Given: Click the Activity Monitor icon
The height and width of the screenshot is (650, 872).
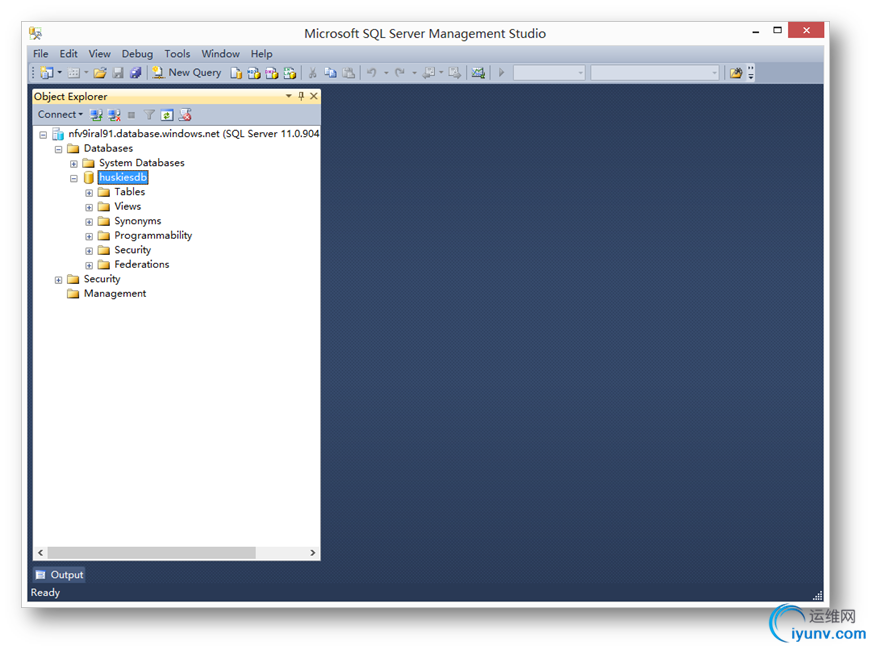Looking at the screenshot, I should coord(478,73).
